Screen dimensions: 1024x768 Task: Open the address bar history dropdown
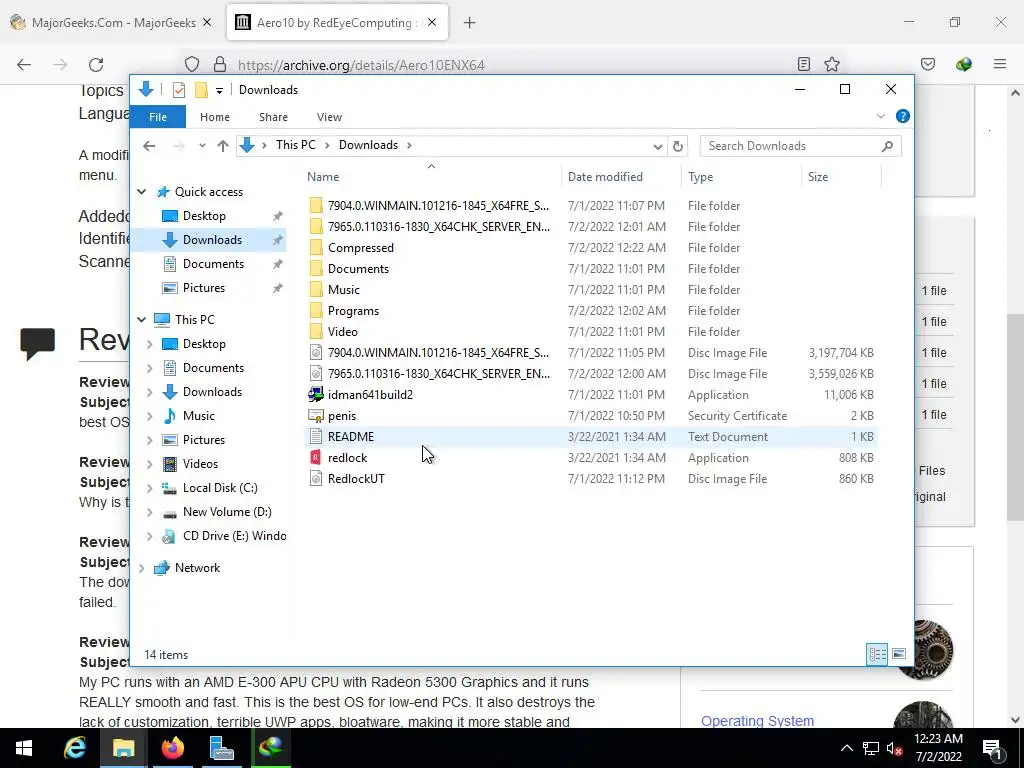658,146
